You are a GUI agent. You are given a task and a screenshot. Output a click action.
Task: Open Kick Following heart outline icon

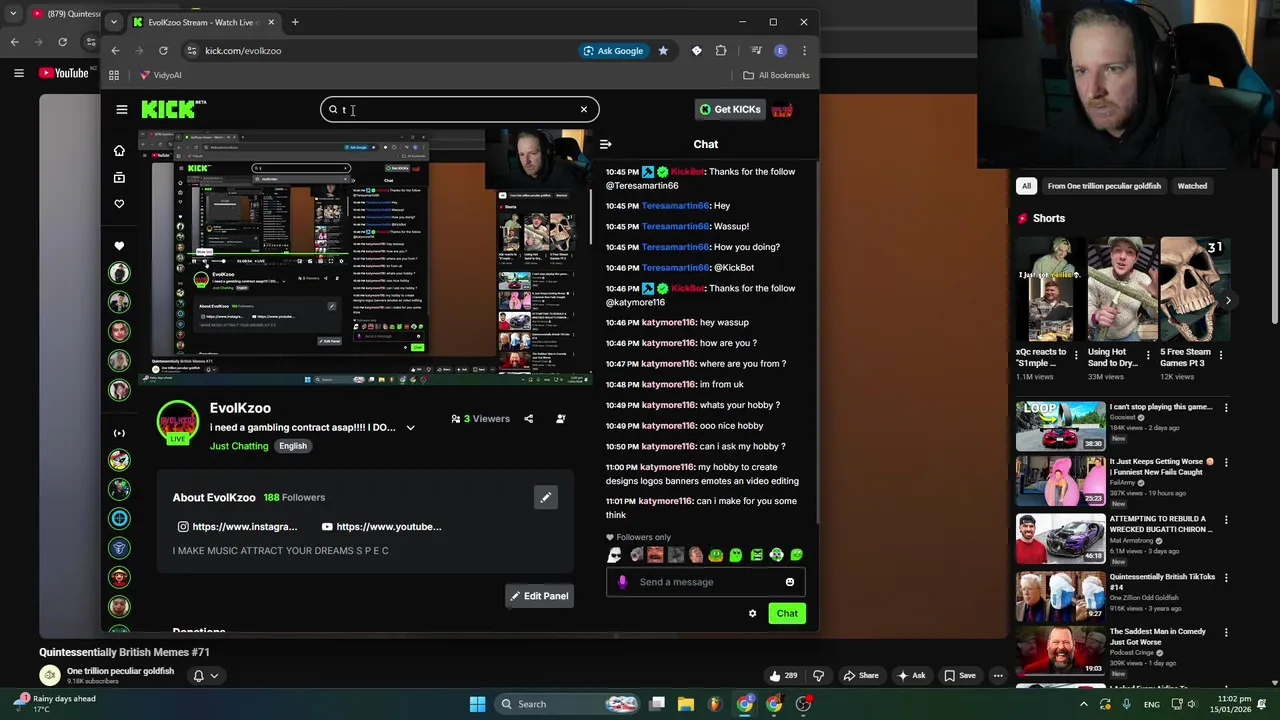(119, 204)
